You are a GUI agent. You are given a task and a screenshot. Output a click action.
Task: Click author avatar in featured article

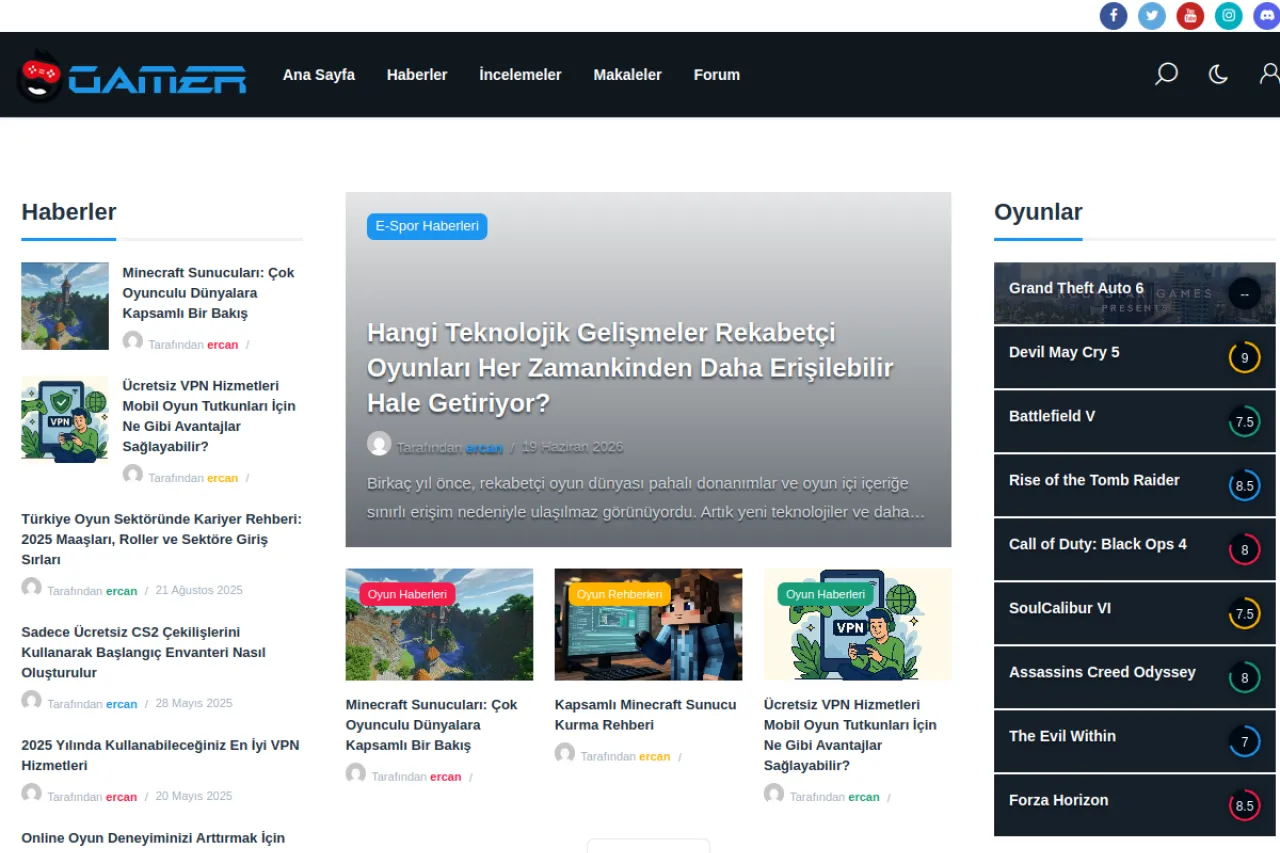pos(379,443)
